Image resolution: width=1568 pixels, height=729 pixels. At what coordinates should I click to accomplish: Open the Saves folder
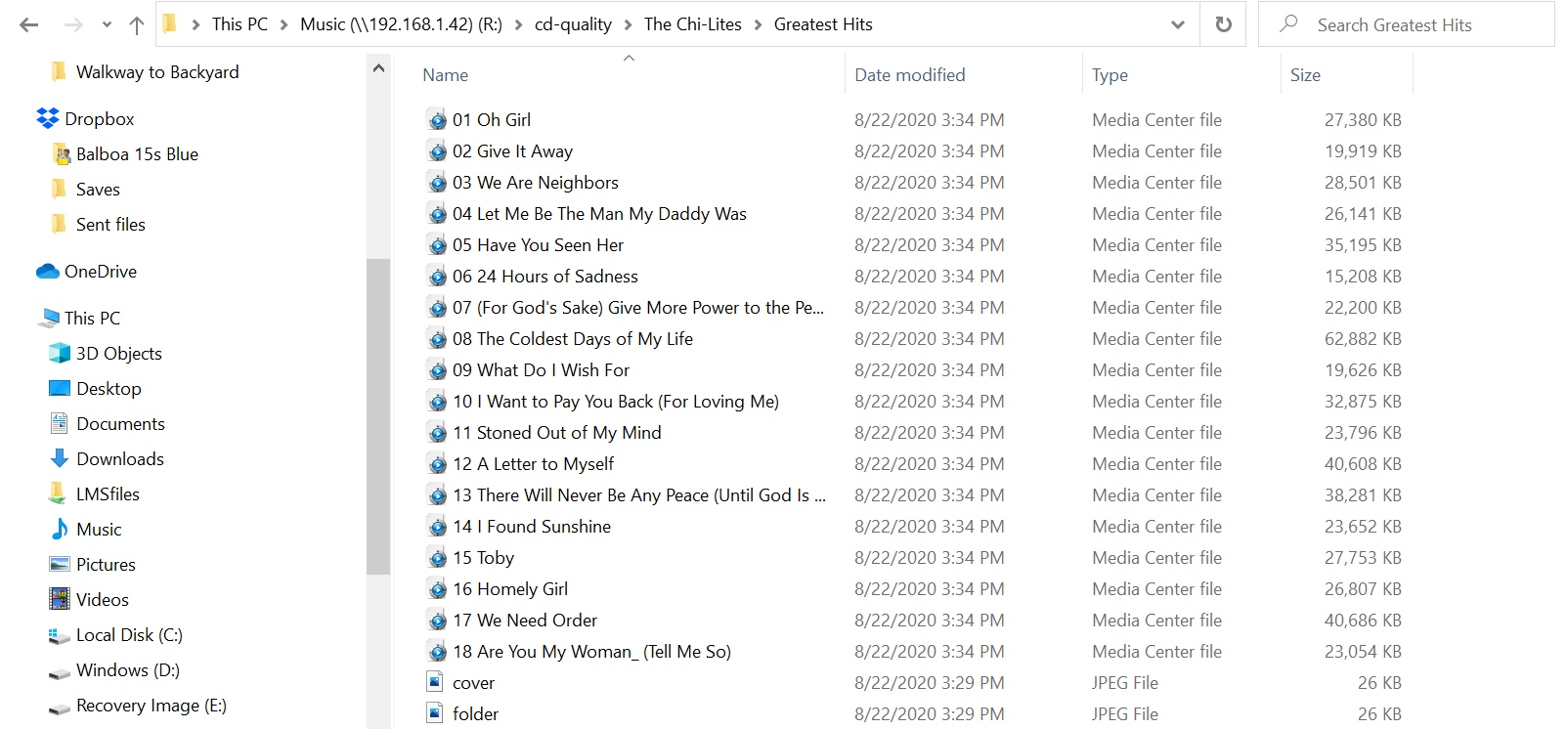click(98, 190)
